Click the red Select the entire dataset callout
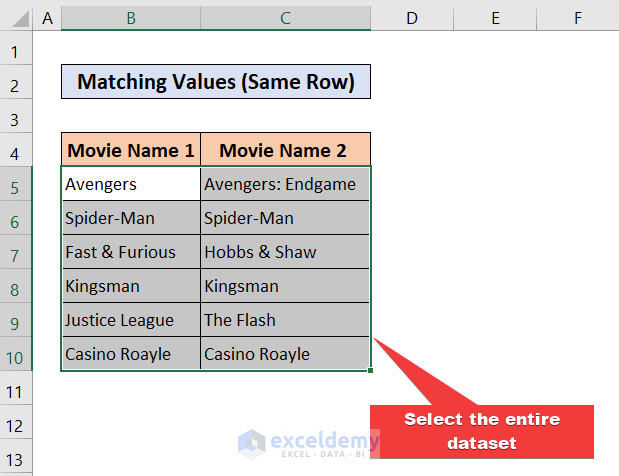The image size is (619, 476). click(x=481, y=431)
